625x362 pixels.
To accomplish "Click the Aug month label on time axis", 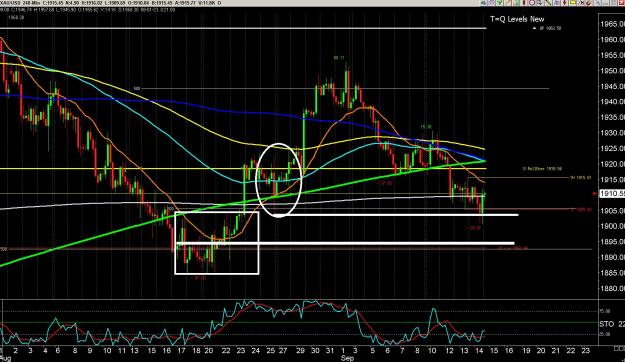I will pos(5,358).
